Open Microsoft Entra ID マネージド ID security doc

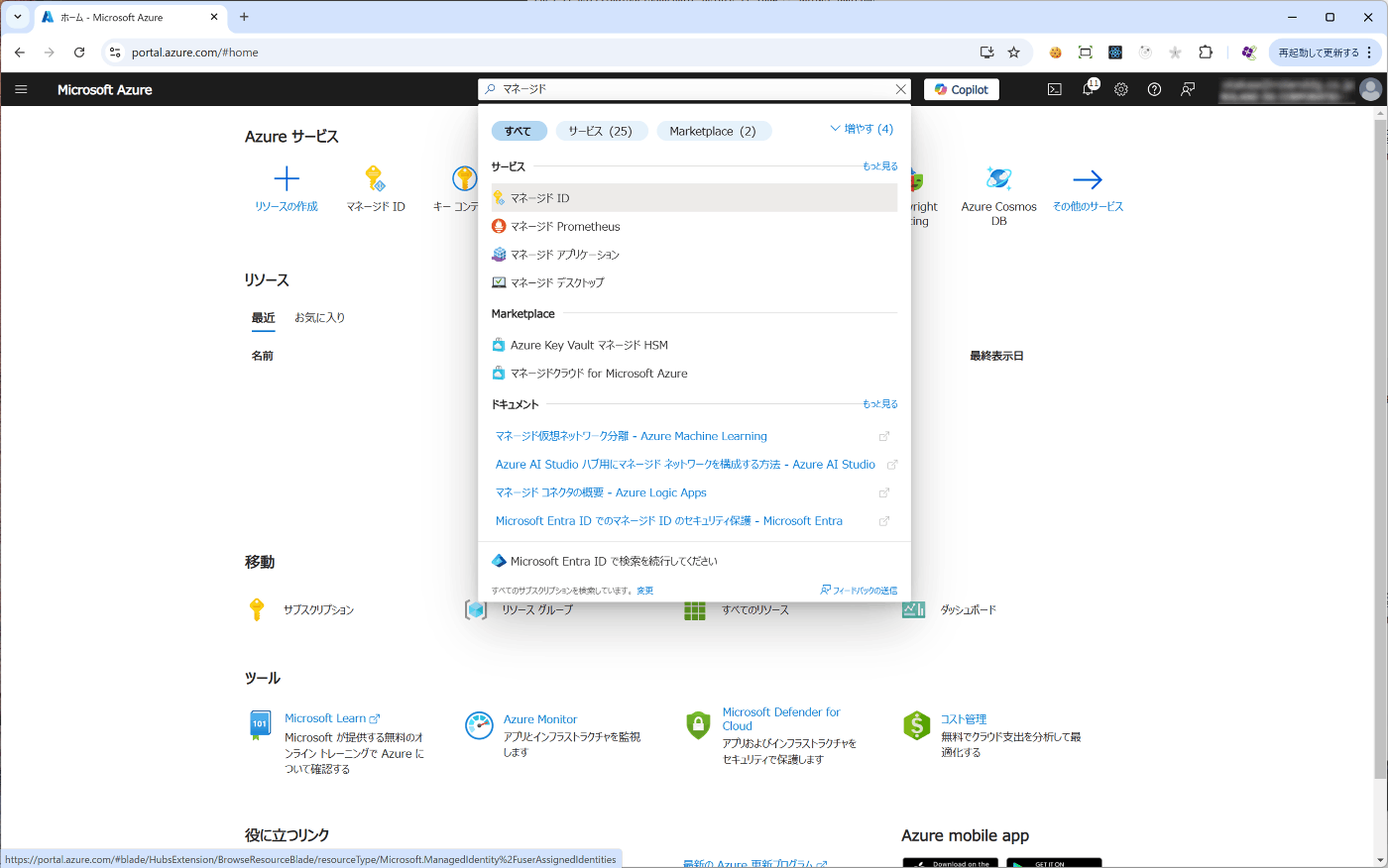[x=669, y=520]
